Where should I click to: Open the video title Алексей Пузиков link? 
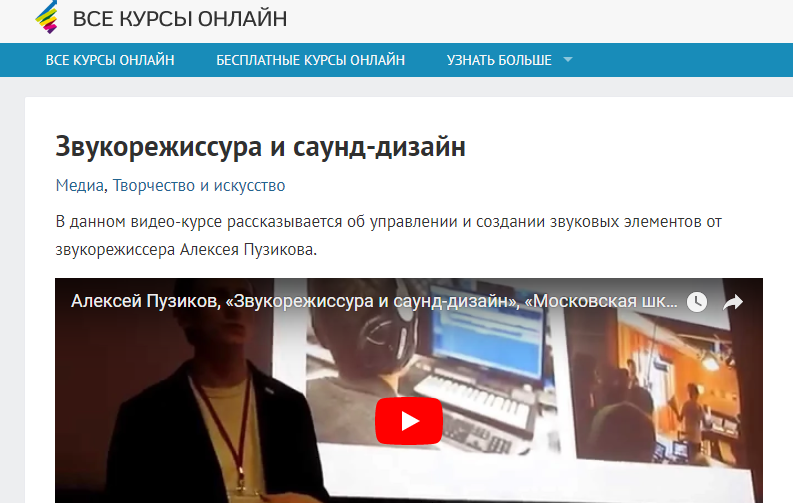[x=374, y=301]
